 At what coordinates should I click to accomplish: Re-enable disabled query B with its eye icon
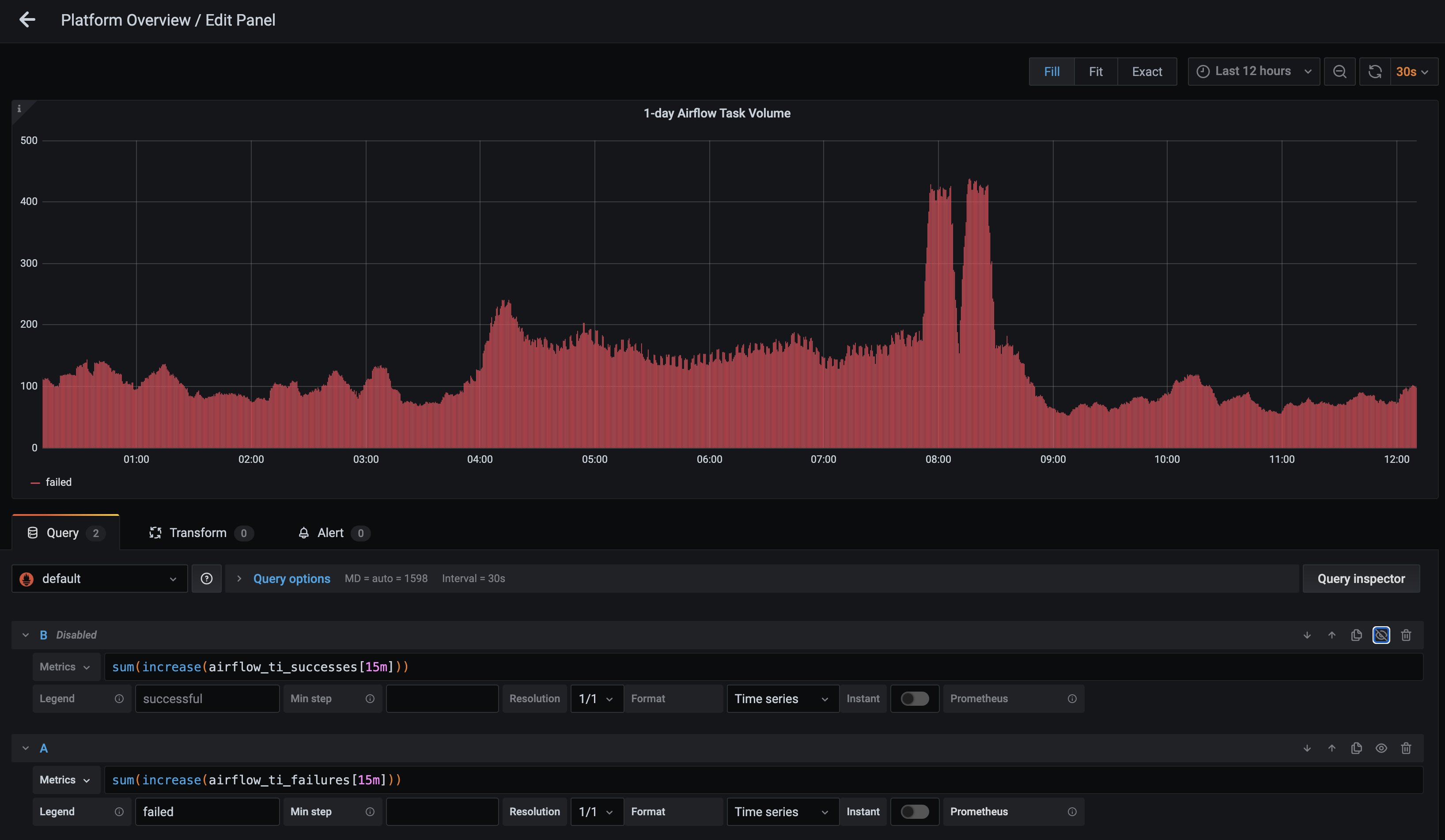click(1381, 635)
